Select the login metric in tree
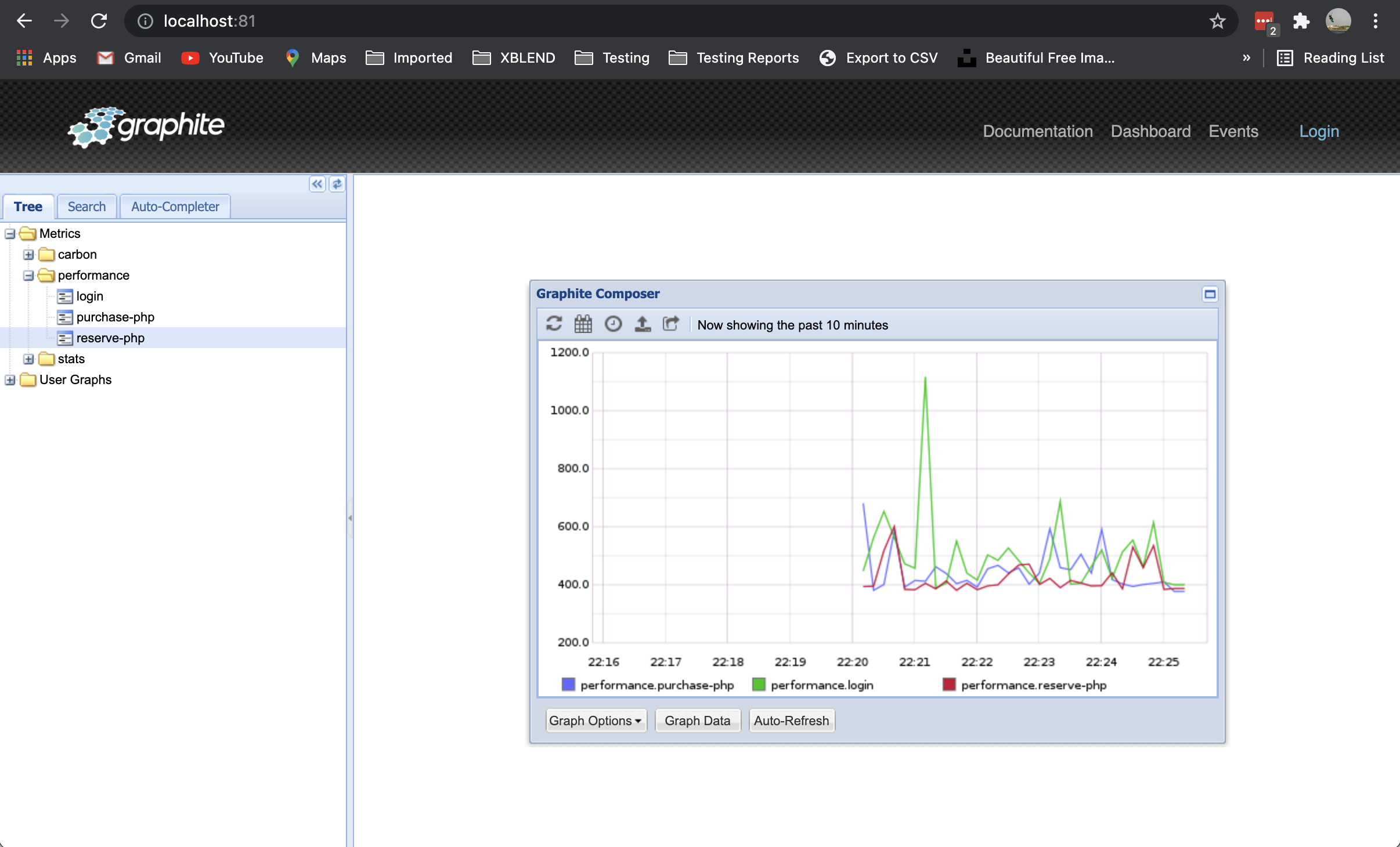This screenshot has height=847, width=1400. click(90, 296)
